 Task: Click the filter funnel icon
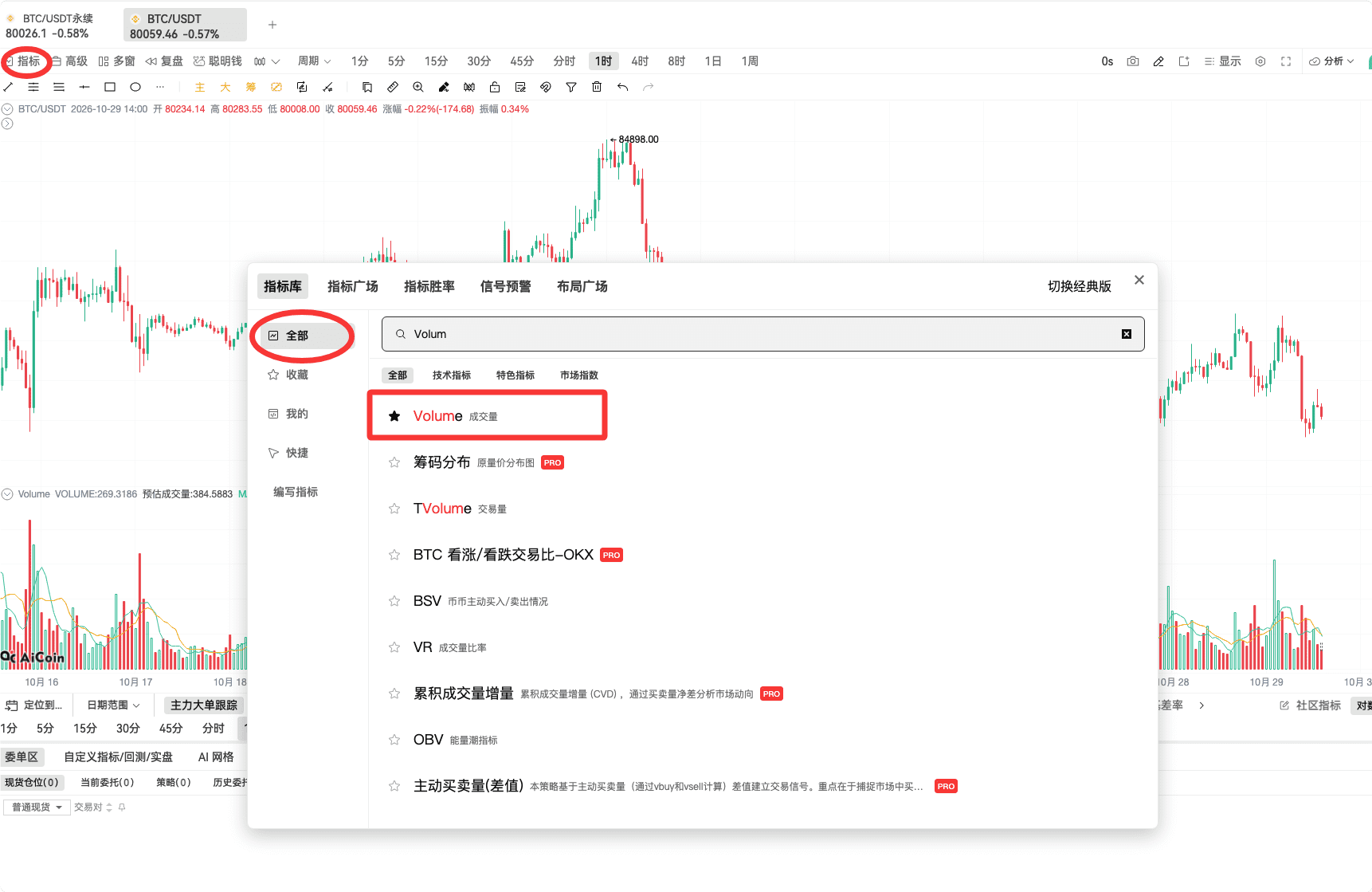(x=571, y=87)
